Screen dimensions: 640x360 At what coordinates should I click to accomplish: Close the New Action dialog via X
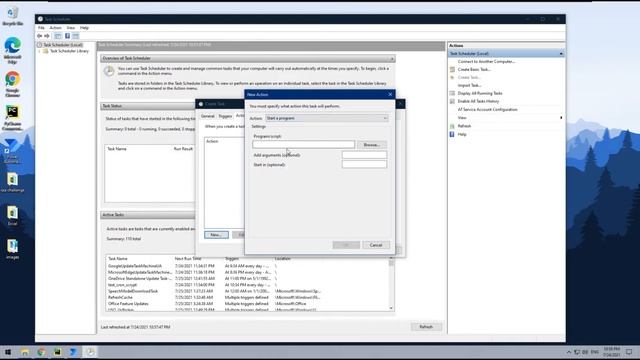(390, 94)
